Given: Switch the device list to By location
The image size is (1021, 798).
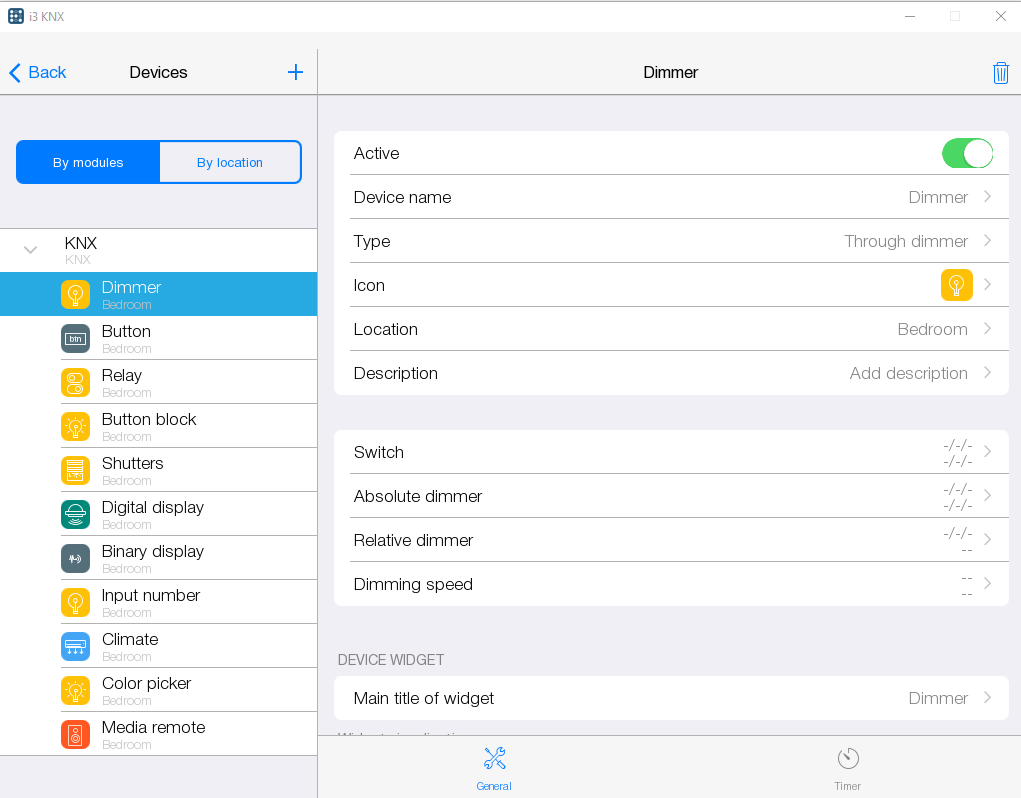Looking at the screenshot, I should click(230, 162).
